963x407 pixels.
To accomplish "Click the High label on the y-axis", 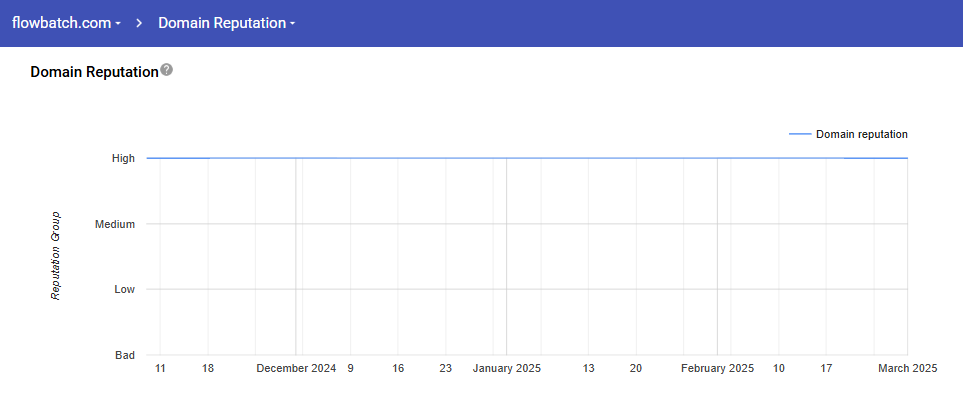I will 123,158.
